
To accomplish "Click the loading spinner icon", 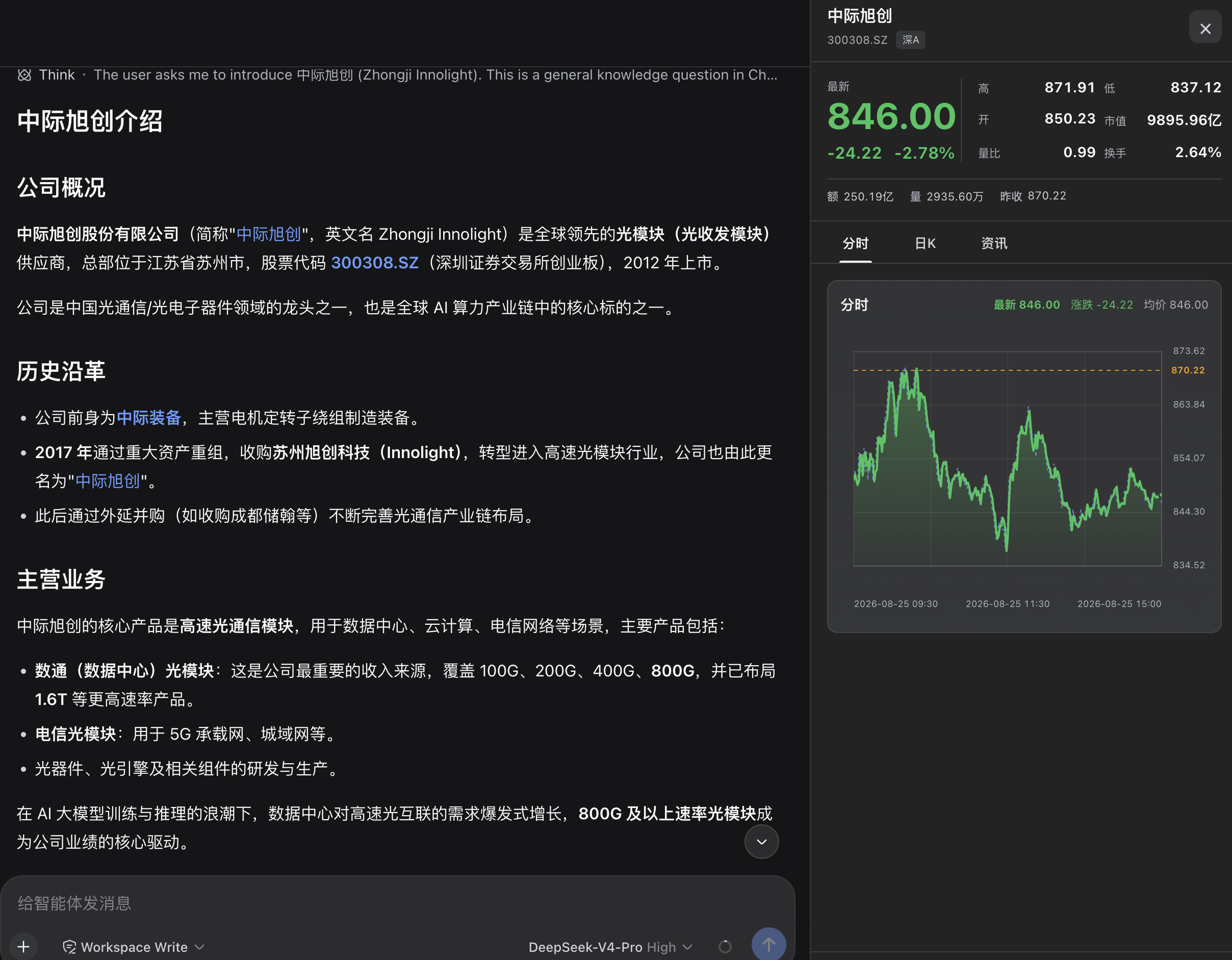I will point(725,946).
